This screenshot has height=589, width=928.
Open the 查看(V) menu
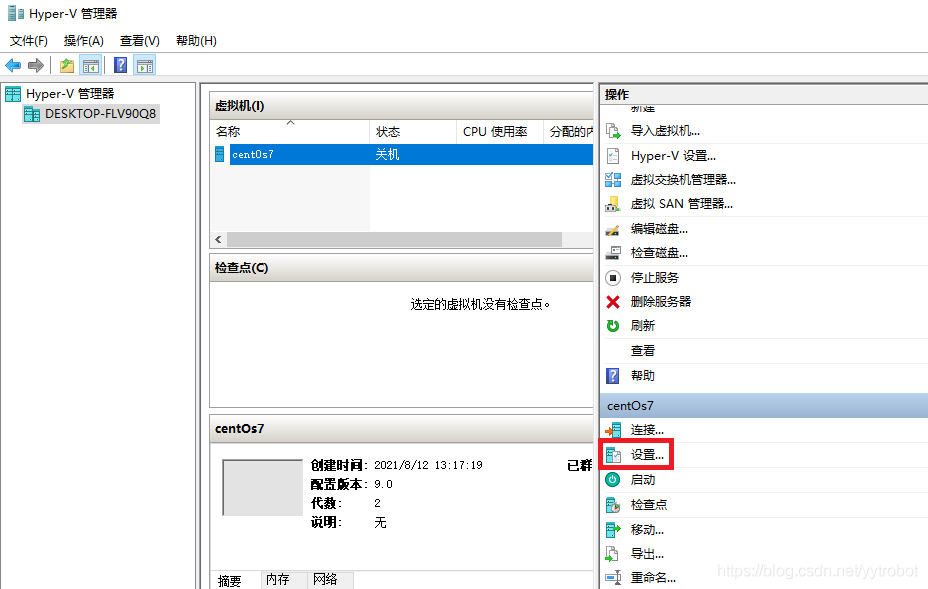tap(140, 41)
